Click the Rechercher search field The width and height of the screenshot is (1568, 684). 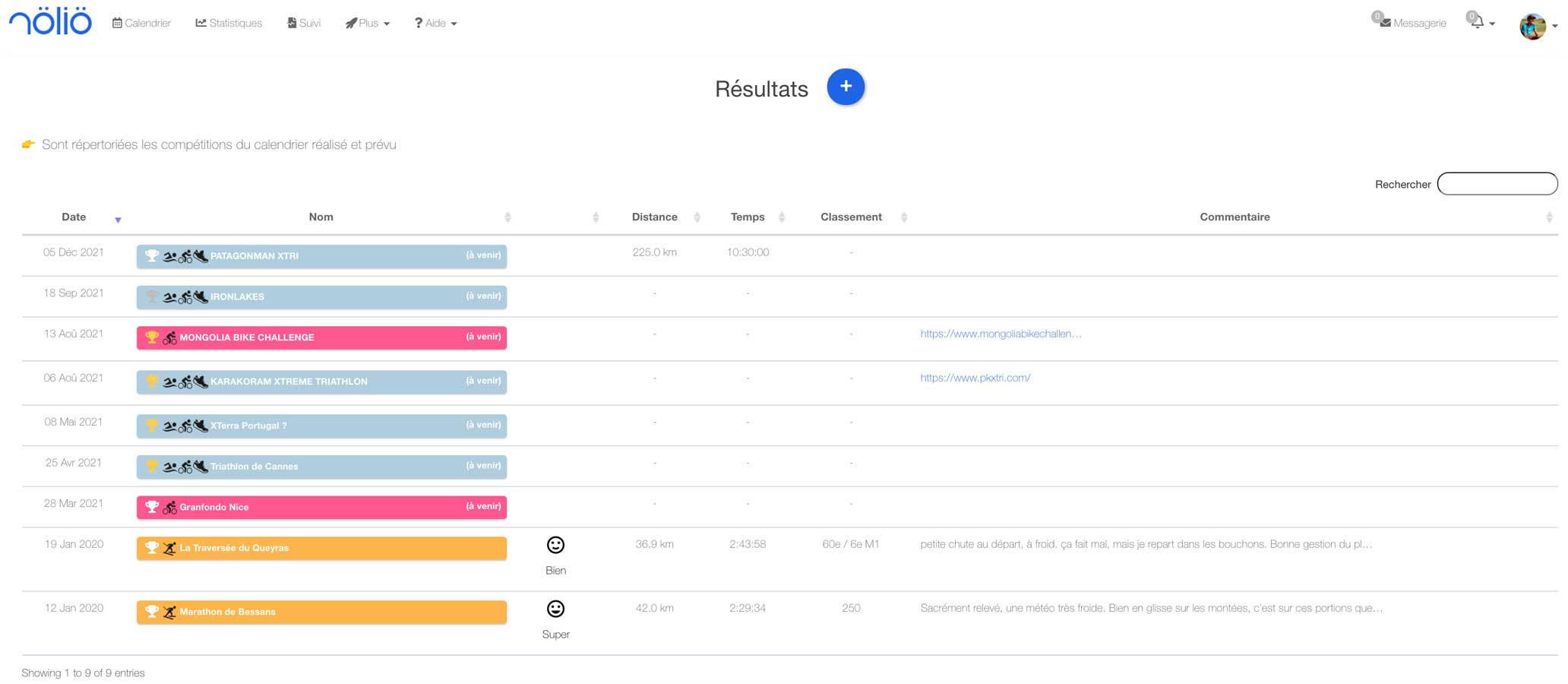pos(1497,184)
